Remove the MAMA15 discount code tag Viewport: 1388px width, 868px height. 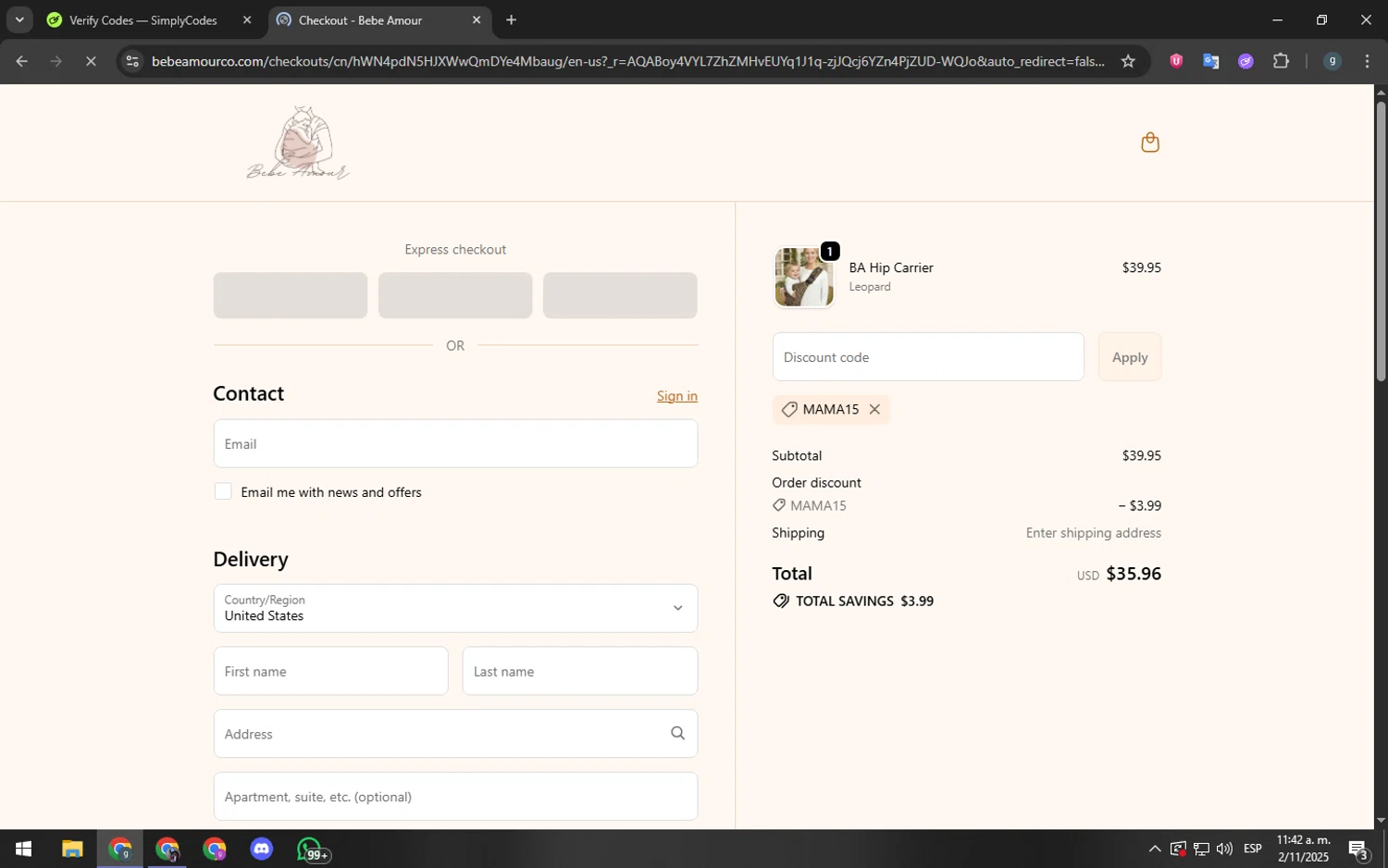pyautogui.click(x=874, y=409)
